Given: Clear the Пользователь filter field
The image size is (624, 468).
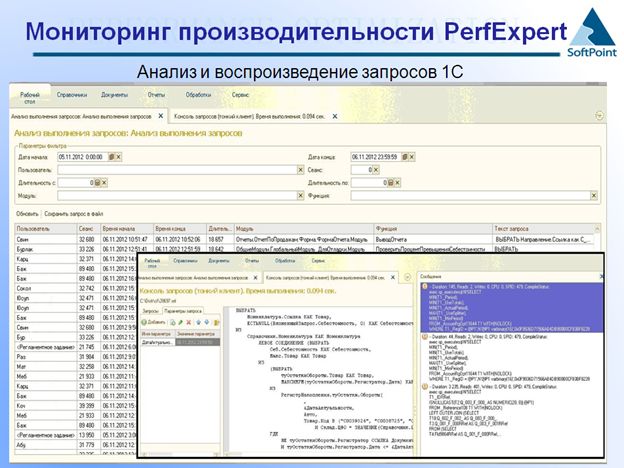Looking at the screenshot, I should point(300,170).
